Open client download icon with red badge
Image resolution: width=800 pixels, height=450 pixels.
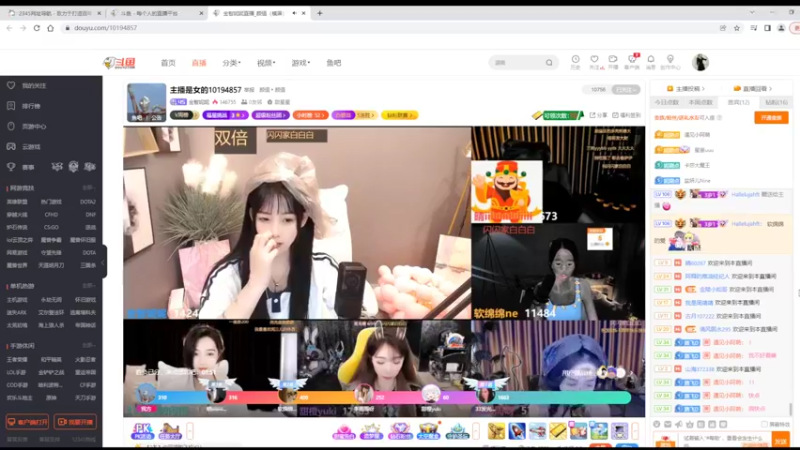(x=632, y=59)
